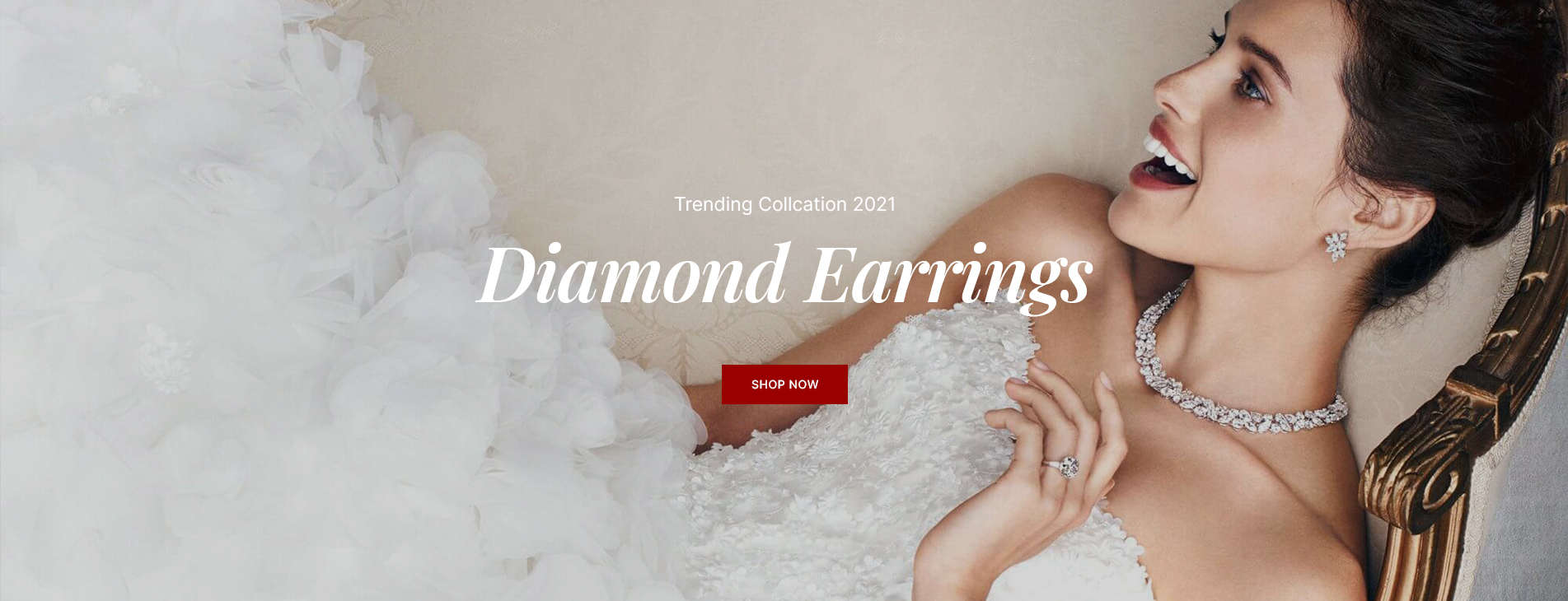This screenshot has width=1568, height=601.
Task: Click the red SHOP NOW button
Action: 784,384
